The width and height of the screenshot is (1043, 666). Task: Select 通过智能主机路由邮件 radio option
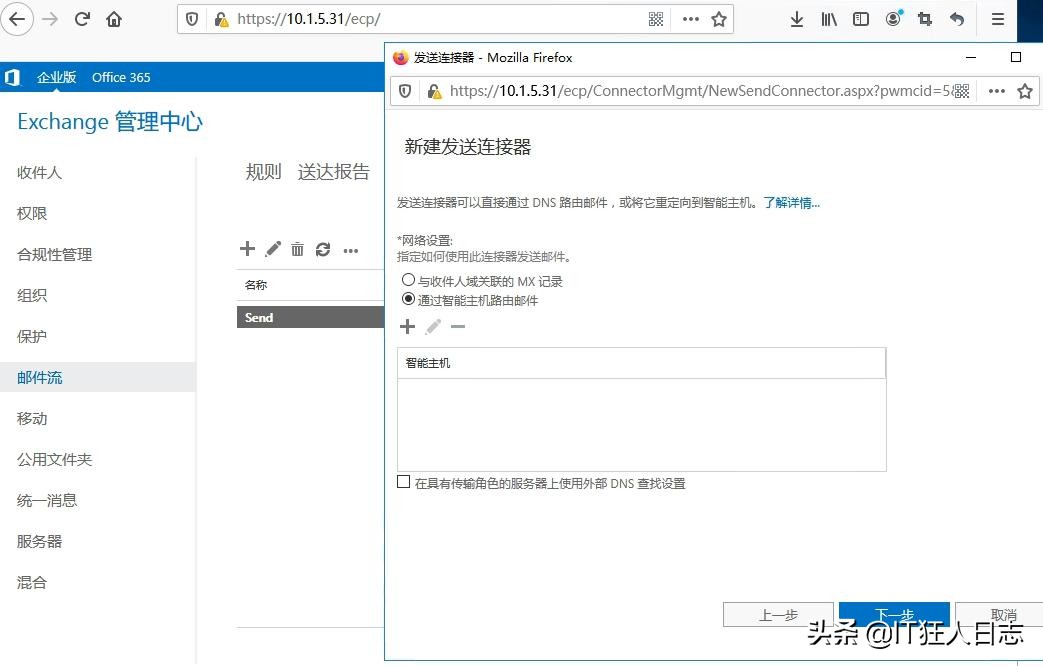(408, 298)
